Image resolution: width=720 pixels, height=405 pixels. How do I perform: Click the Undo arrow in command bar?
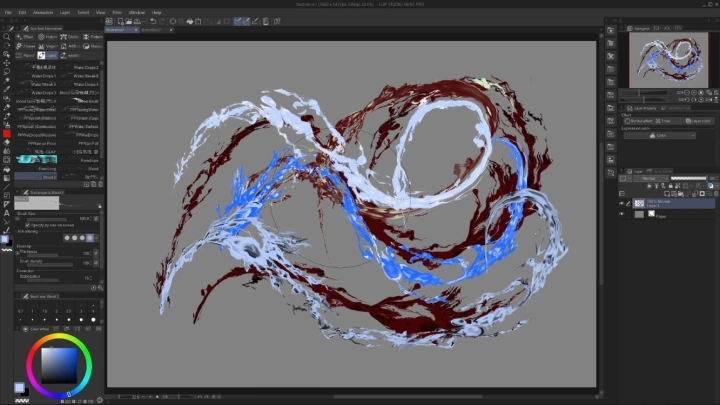click(x=151, y=21)
